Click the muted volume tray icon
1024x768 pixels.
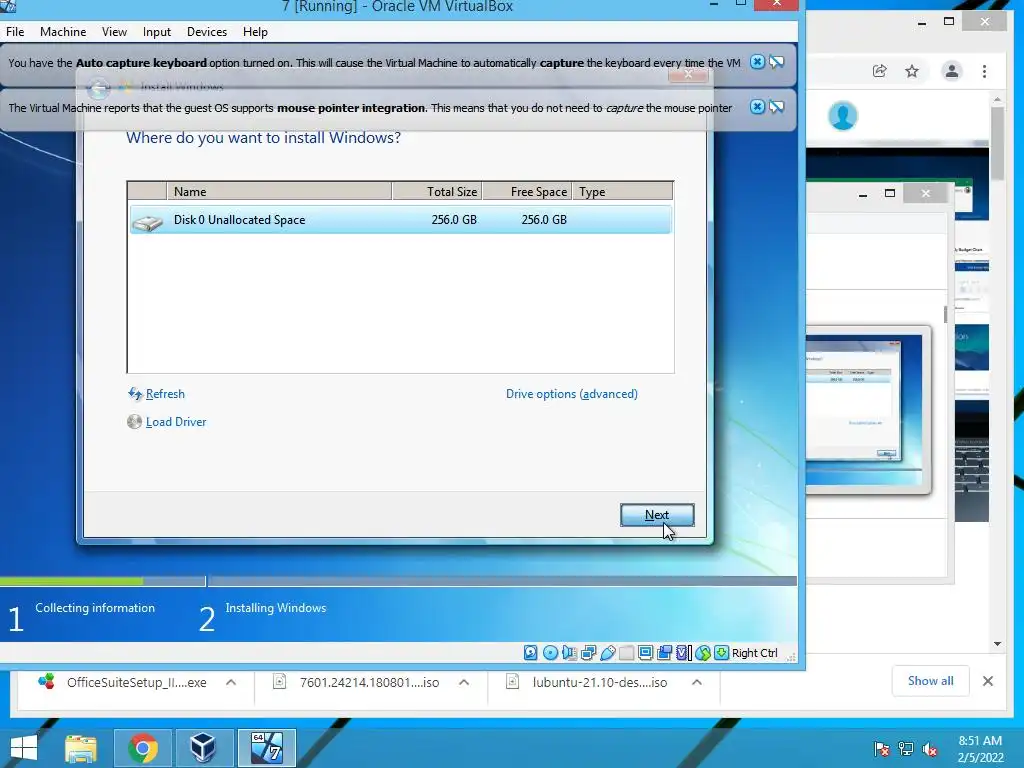click(930, 748)
